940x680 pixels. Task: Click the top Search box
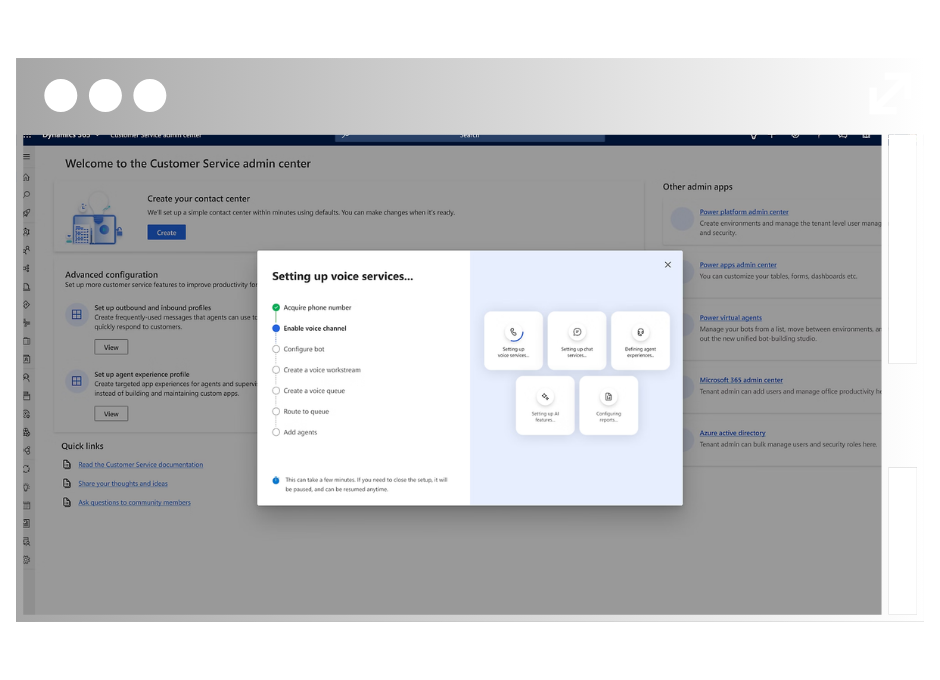click(469, 137)
